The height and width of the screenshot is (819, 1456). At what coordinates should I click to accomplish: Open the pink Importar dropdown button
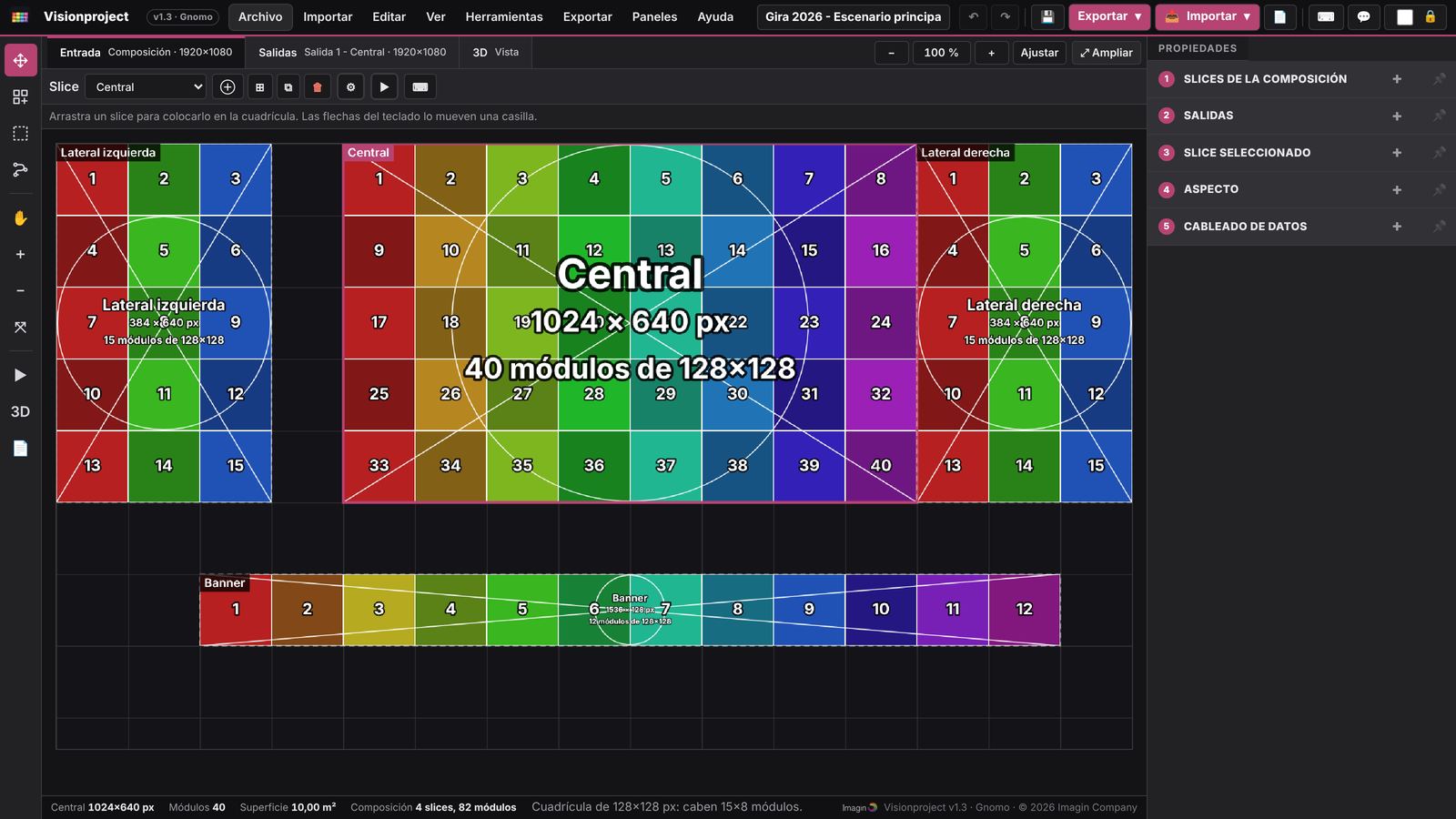point(1208,16)
